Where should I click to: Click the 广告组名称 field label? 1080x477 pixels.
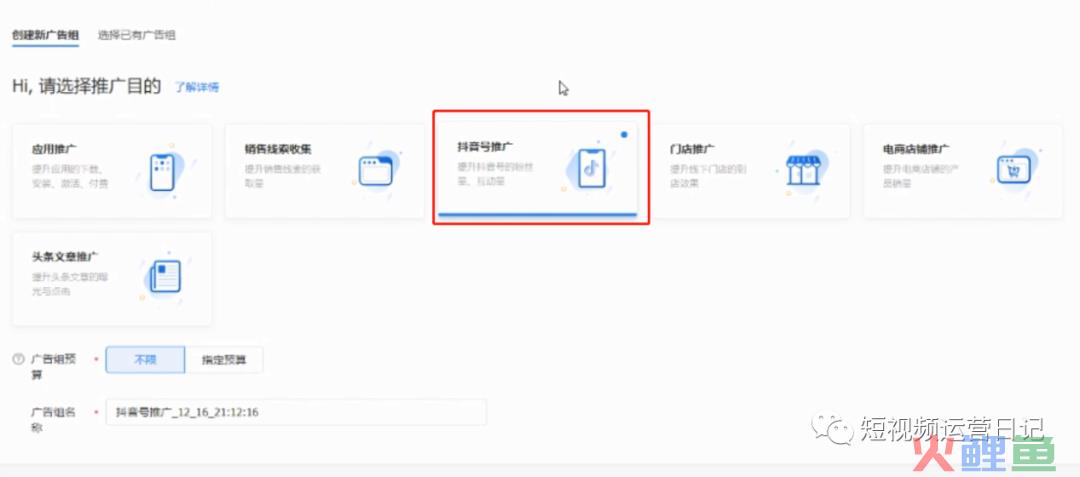[x=56, y=419]
